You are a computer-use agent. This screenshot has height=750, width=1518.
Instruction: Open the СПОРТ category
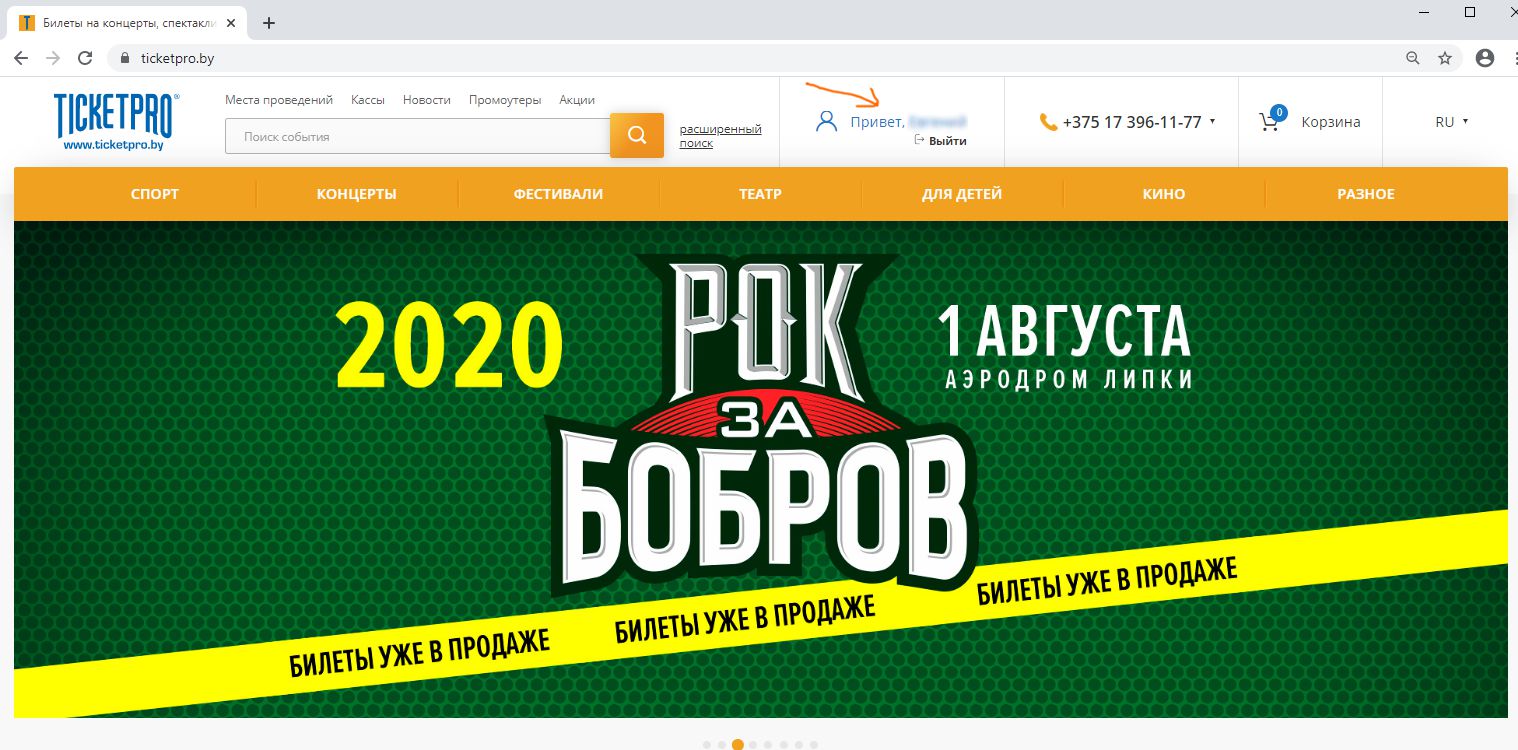[x=155, y=194]
